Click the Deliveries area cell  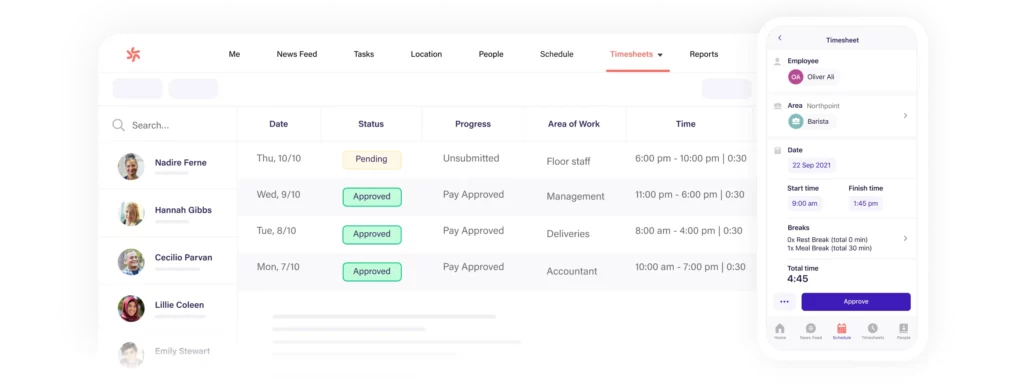[x=568, y=234]
